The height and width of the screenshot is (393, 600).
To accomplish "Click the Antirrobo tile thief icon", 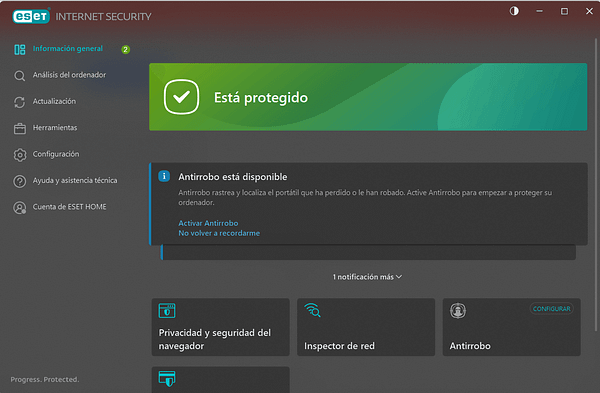I will coord(458,310).
